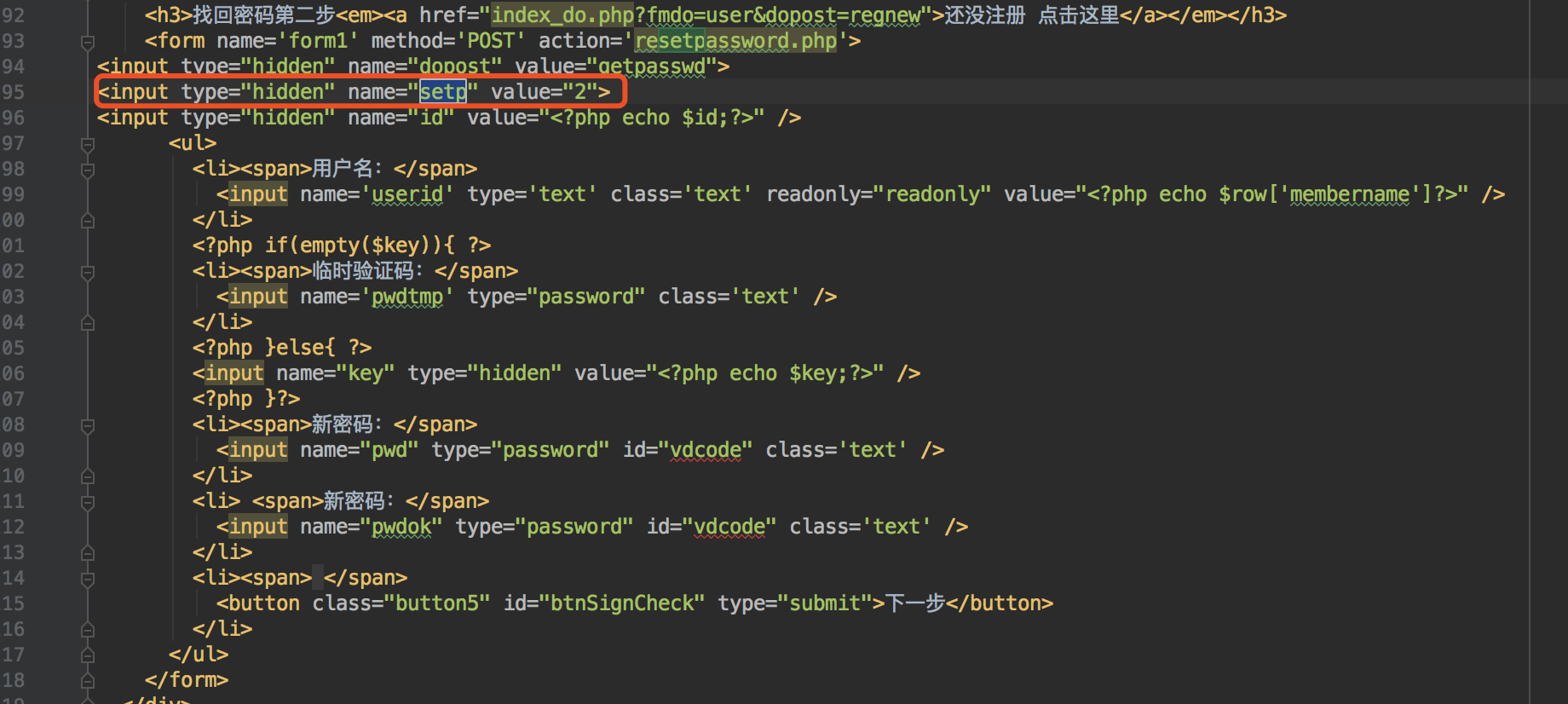Place cursor on 'pwdtmp' input name
1568x704 pixels.
(407, 297)
